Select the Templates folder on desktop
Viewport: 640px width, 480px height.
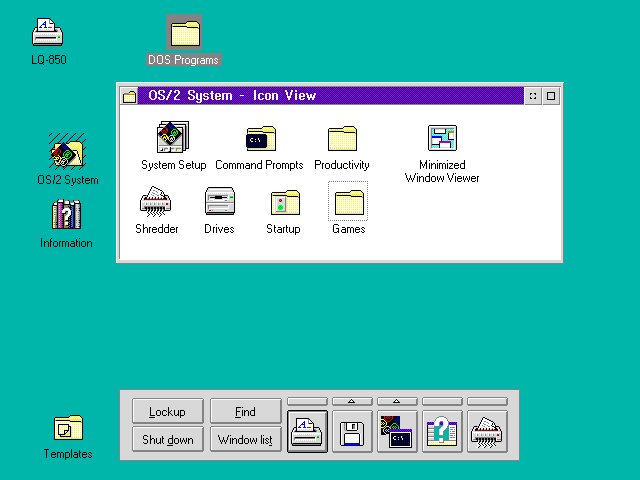(68, 428)
